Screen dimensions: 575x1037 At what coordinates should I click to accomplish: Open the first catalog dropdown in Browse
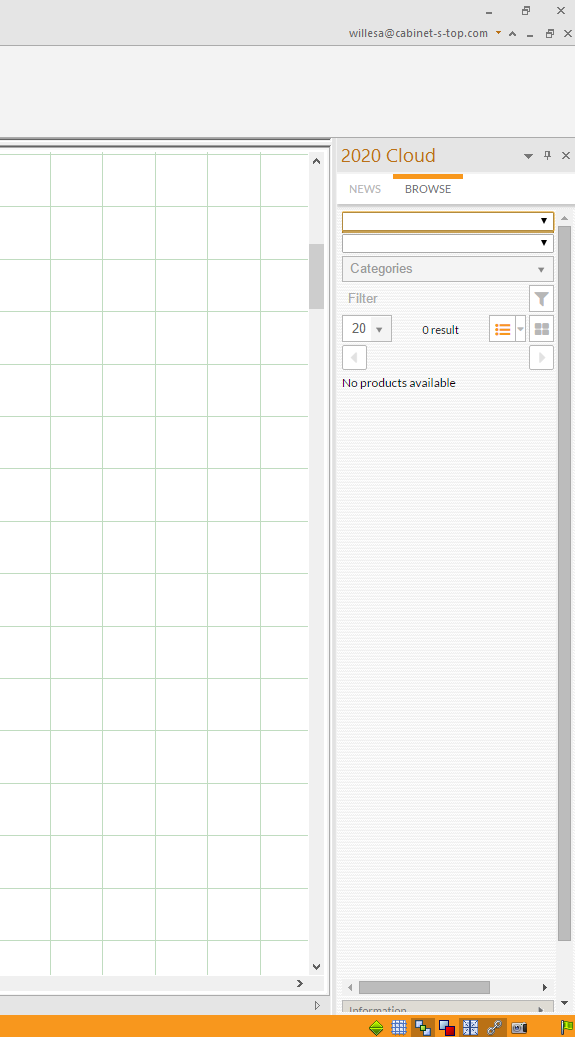coord(448,221)
